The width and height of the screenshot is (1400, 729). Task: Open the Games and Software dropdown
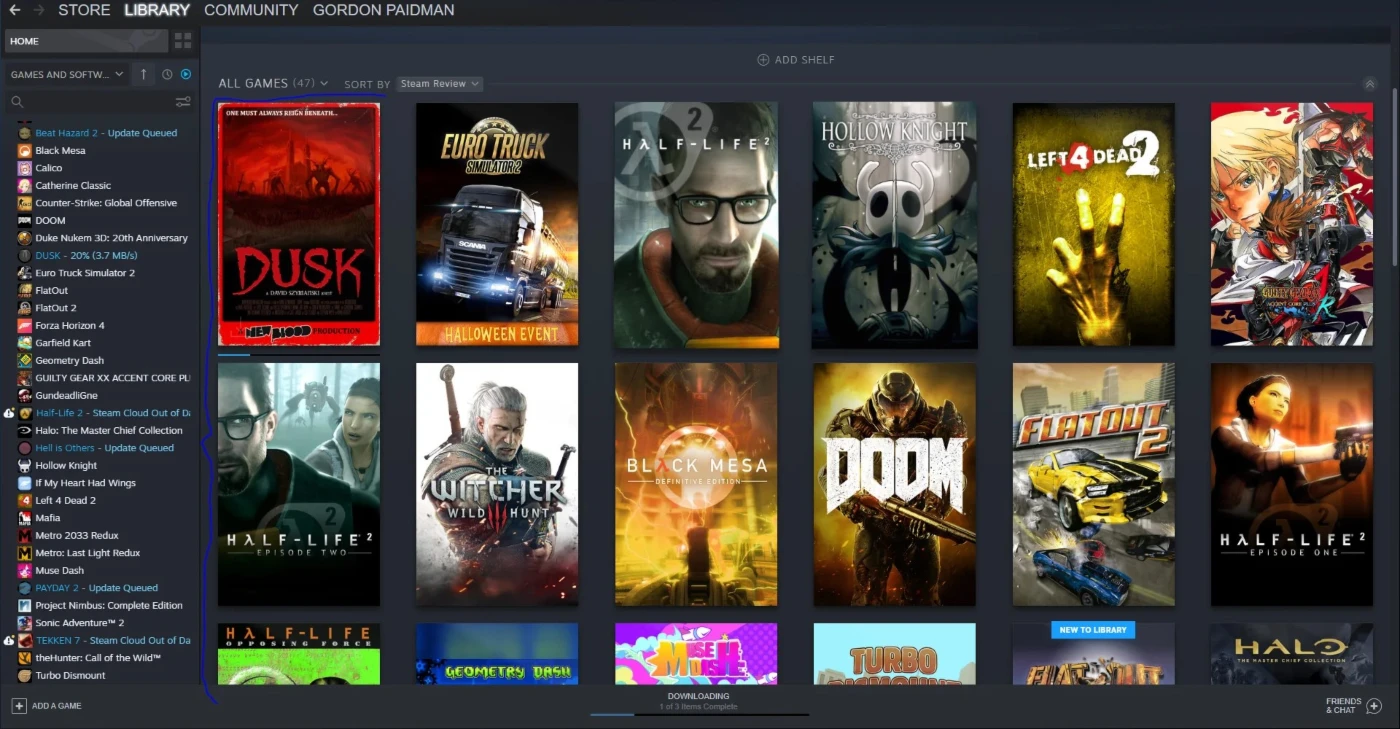click(x=66, y=74)
